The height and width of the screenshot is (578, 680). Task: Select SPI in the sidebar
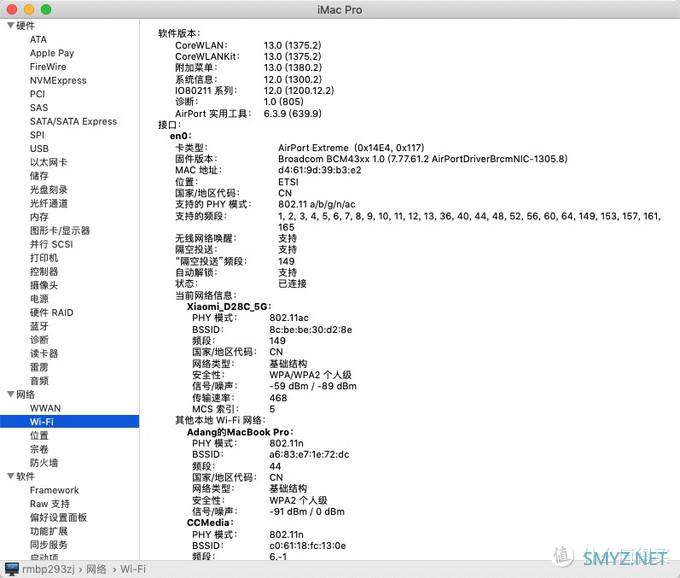pyautogui.click(x=37, y=135)
